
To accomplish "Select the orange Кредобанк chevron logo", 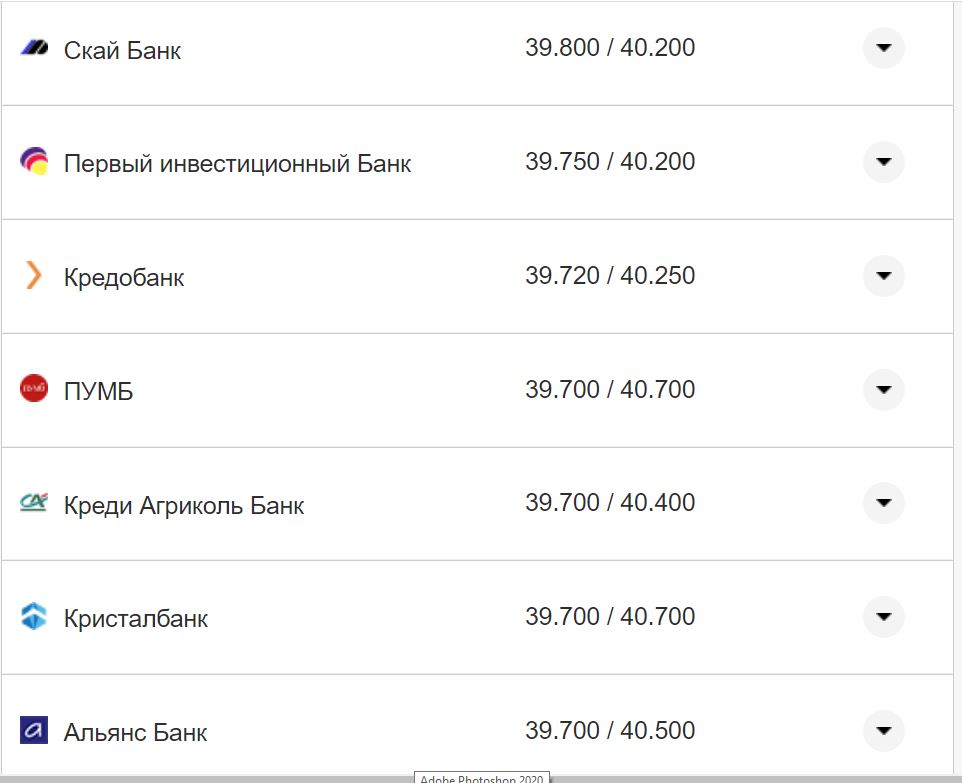I will (x=33, y=275).
